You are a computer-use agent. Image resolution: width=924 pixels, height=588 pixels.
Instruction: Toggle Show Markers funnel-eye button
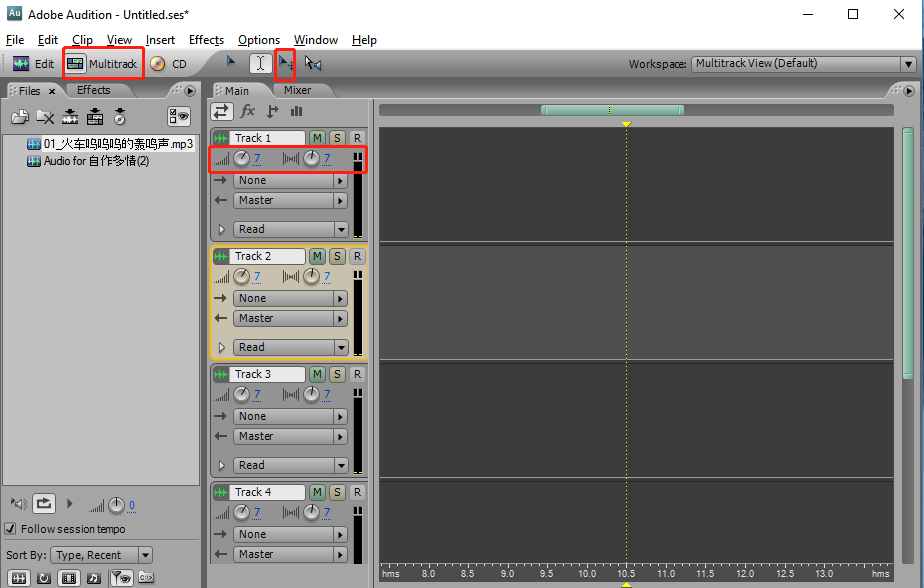click(121, 578)
